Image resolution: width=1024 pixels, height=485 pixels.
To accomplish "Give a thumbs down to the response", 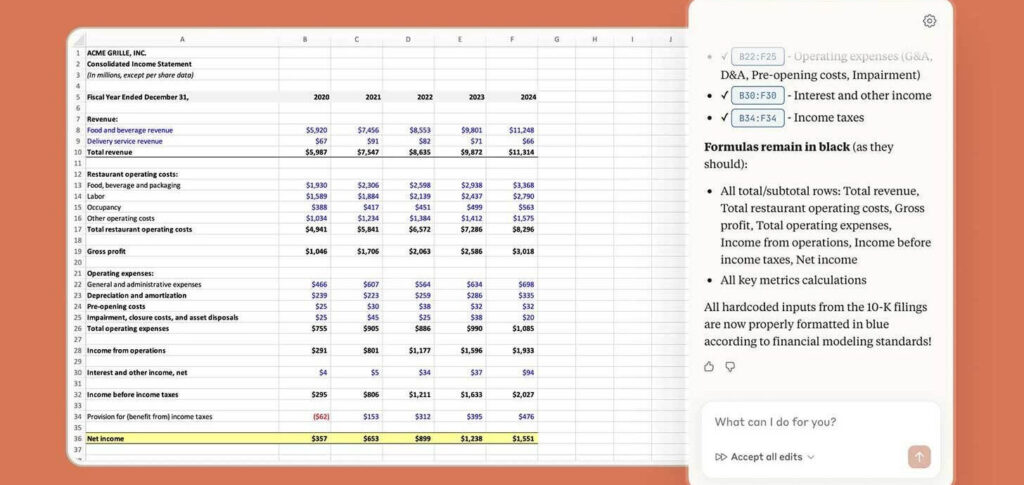I will click(730, 367).
